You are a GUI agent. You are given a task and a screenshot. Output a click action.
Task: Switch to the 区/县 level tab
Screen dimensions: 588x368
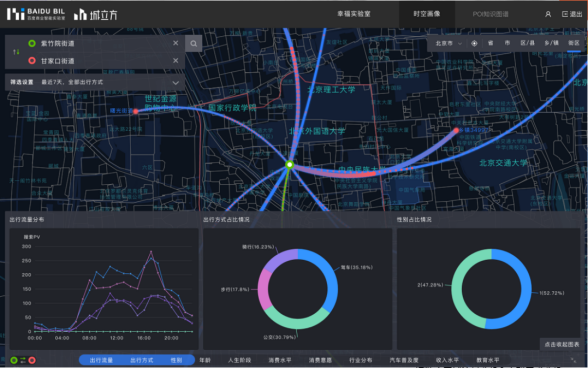pos(527,43)
